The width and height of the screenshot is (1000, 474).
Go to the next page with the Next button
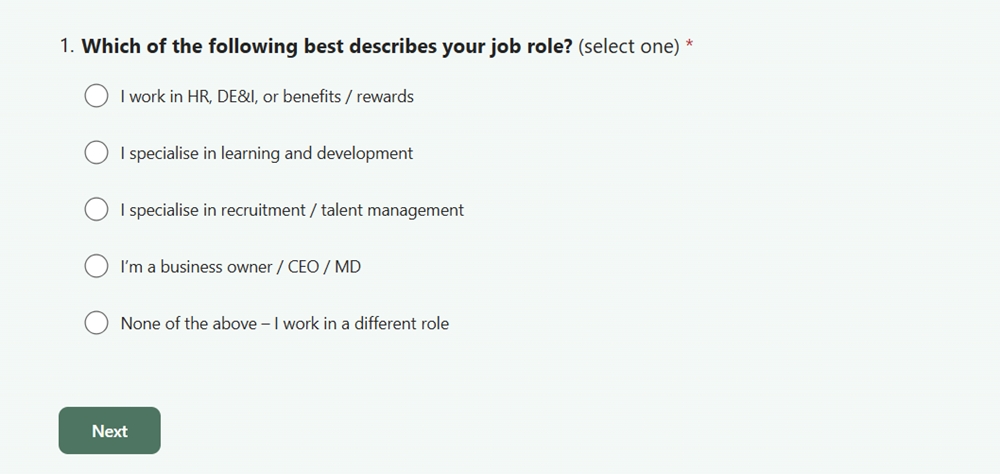tap(110, 431)
